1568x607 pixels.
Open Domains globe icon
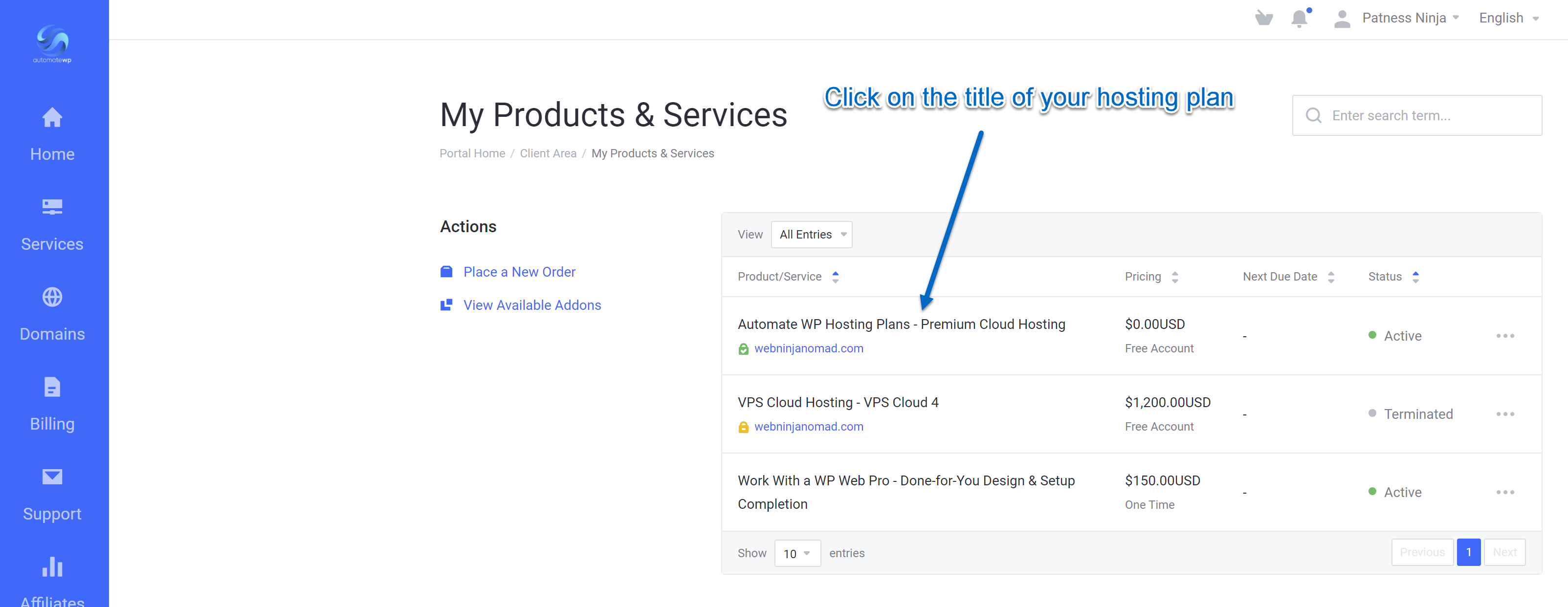pyautogui.click(x=52, y=297)
